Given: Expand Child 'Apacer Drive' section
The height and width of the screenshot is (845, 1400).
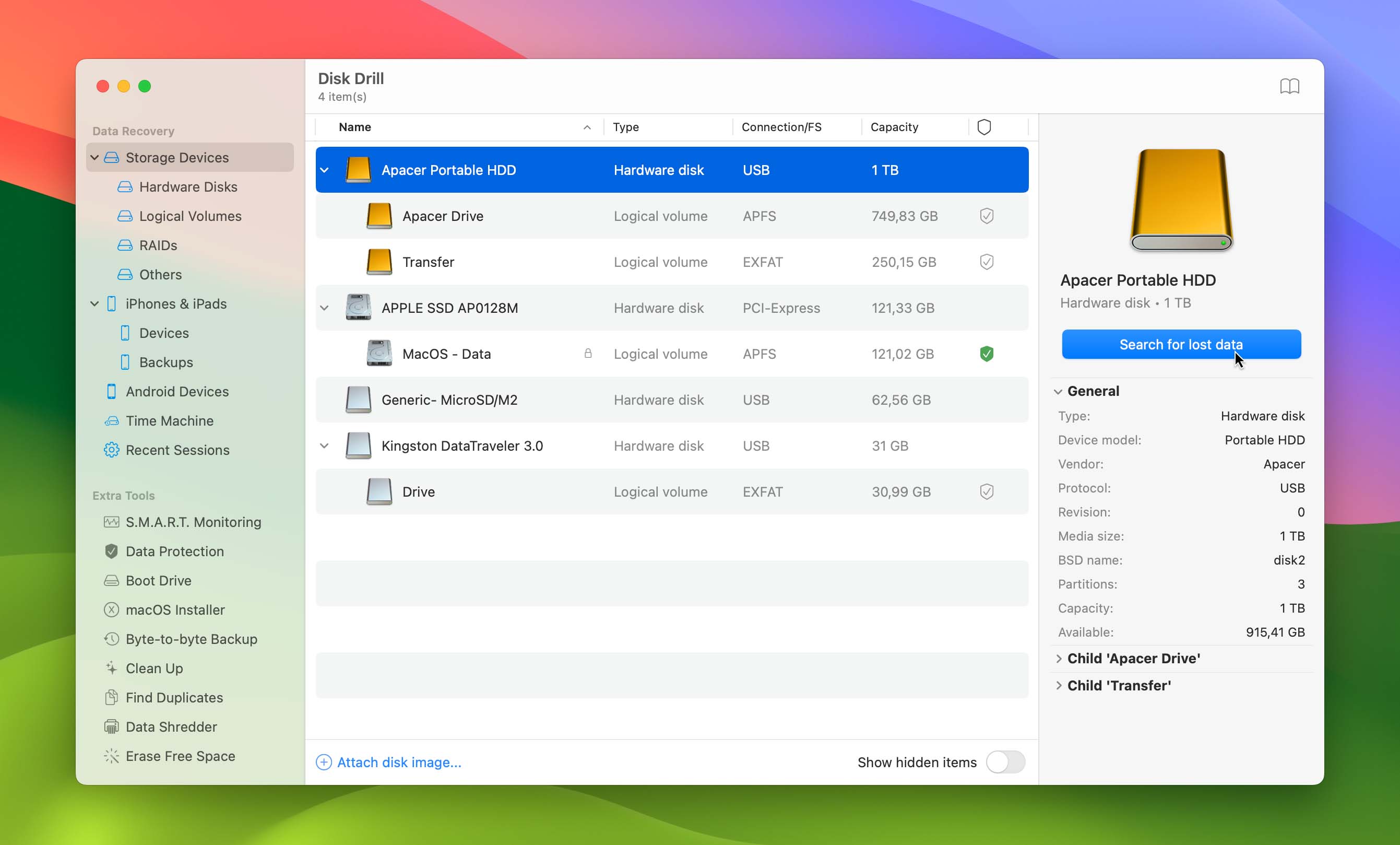Looking at the screenshot, I should [x=1059, y=658].
